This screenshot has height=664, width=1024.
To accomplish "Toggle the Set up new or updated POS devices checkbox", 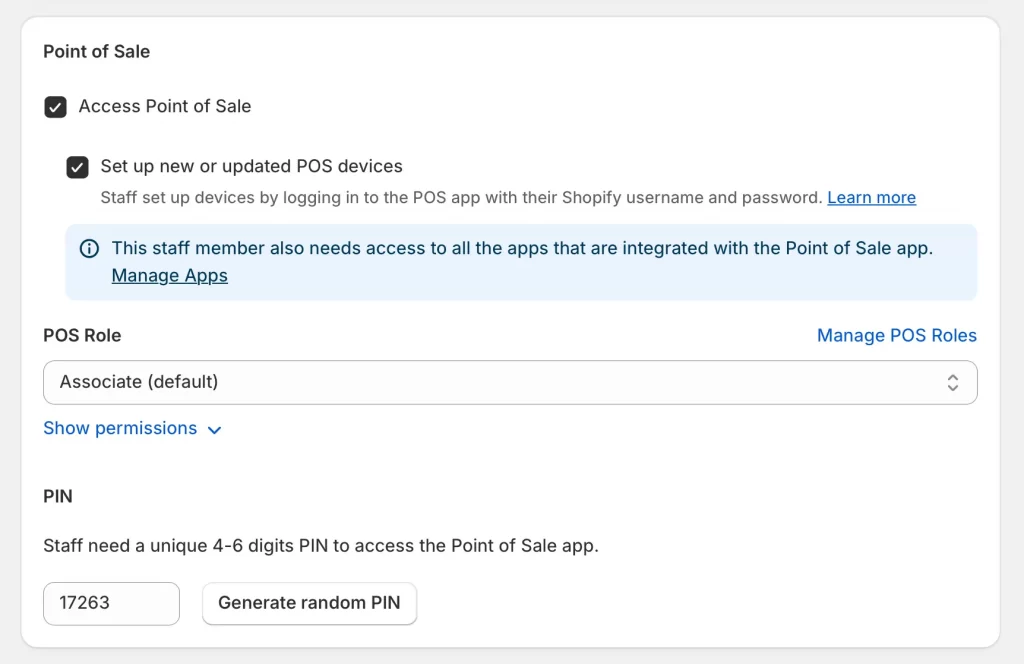I will click(78, 167).
